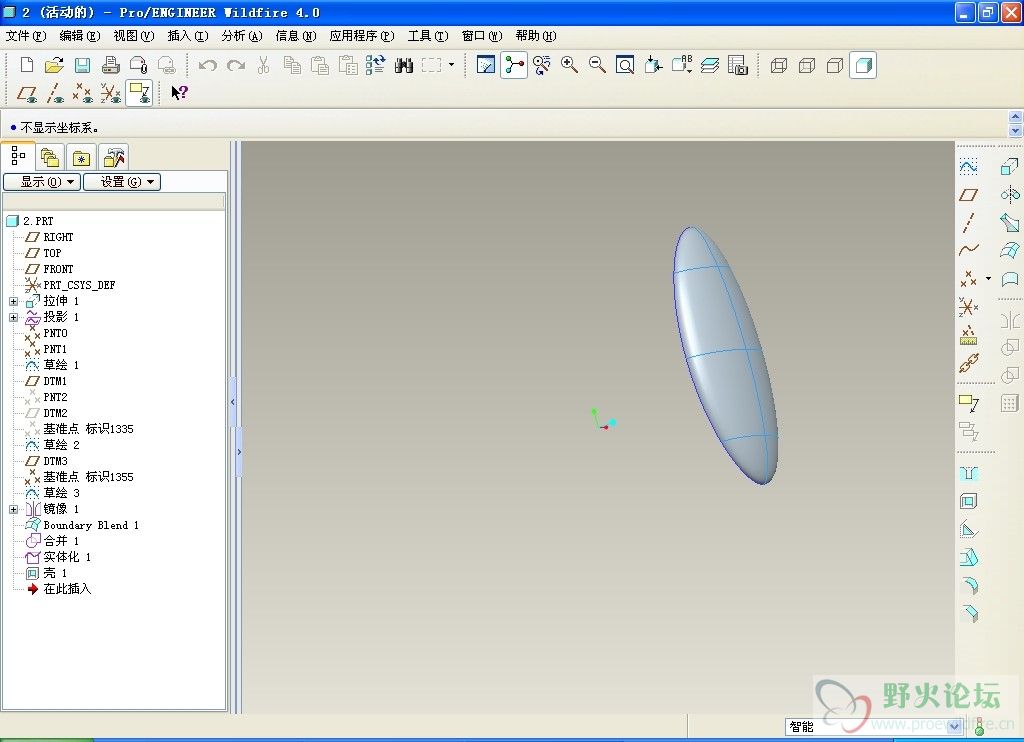This screenshot has width=1024, height=742.
Task: Select the Datum Axis tool on right toolbar
Action: pos(968,223)
